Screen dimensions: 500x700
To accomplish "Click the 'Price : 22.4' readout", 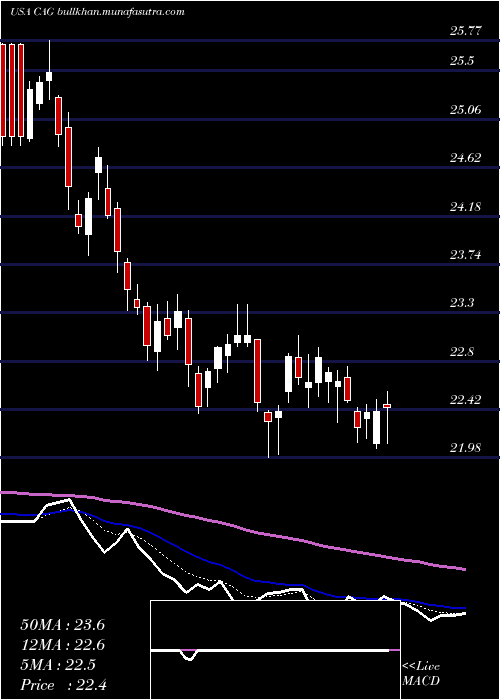I will [62, 685].
